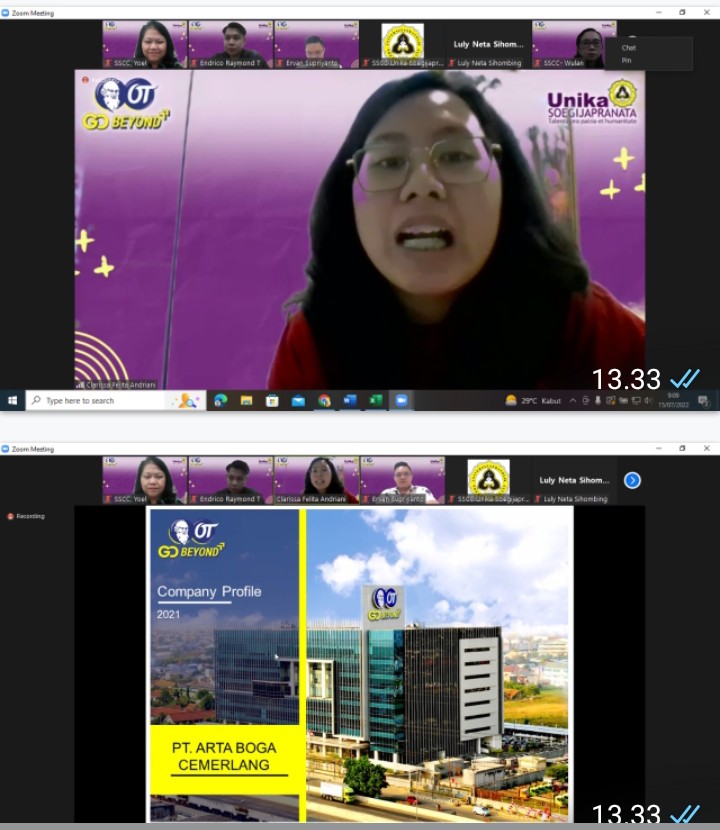Click Endrico Raymond T thumbnail in the speaker-view window
This screenshot has height=830, width=720.
point(230,44)
